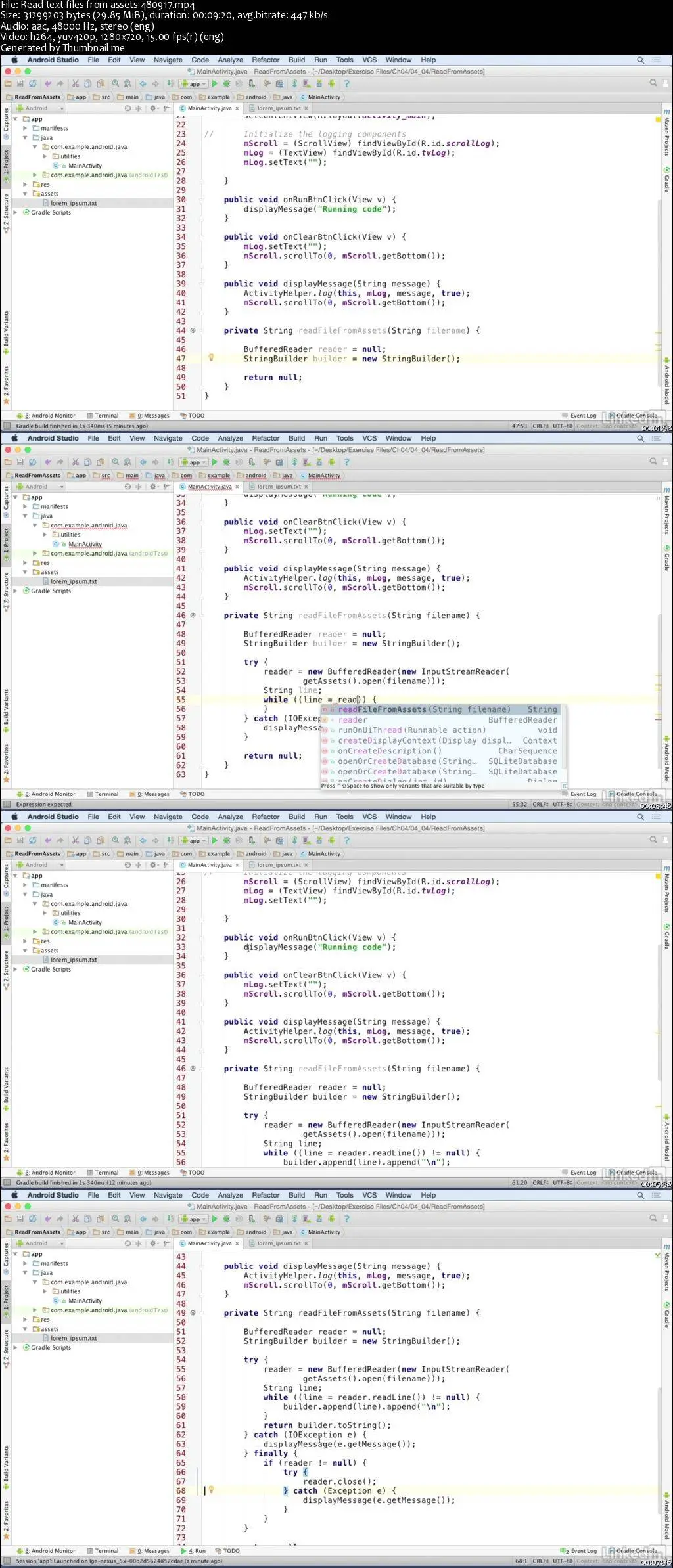Click the gutter marker beside line 46 in second frame
The width and height of the screenshot is (673, 1568).
pyautogui.click(x=193, y=616)
